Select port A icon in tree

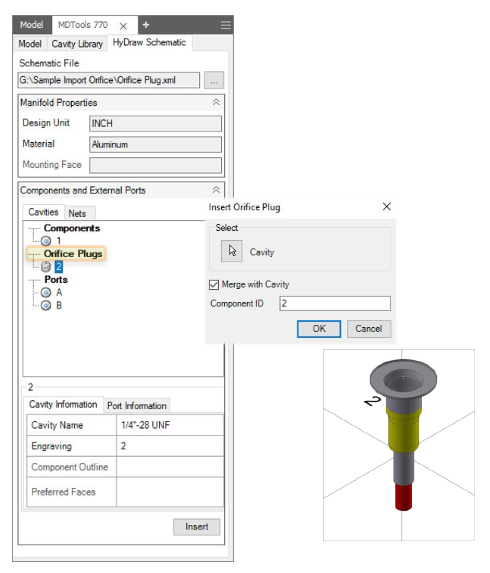point(46,293)
